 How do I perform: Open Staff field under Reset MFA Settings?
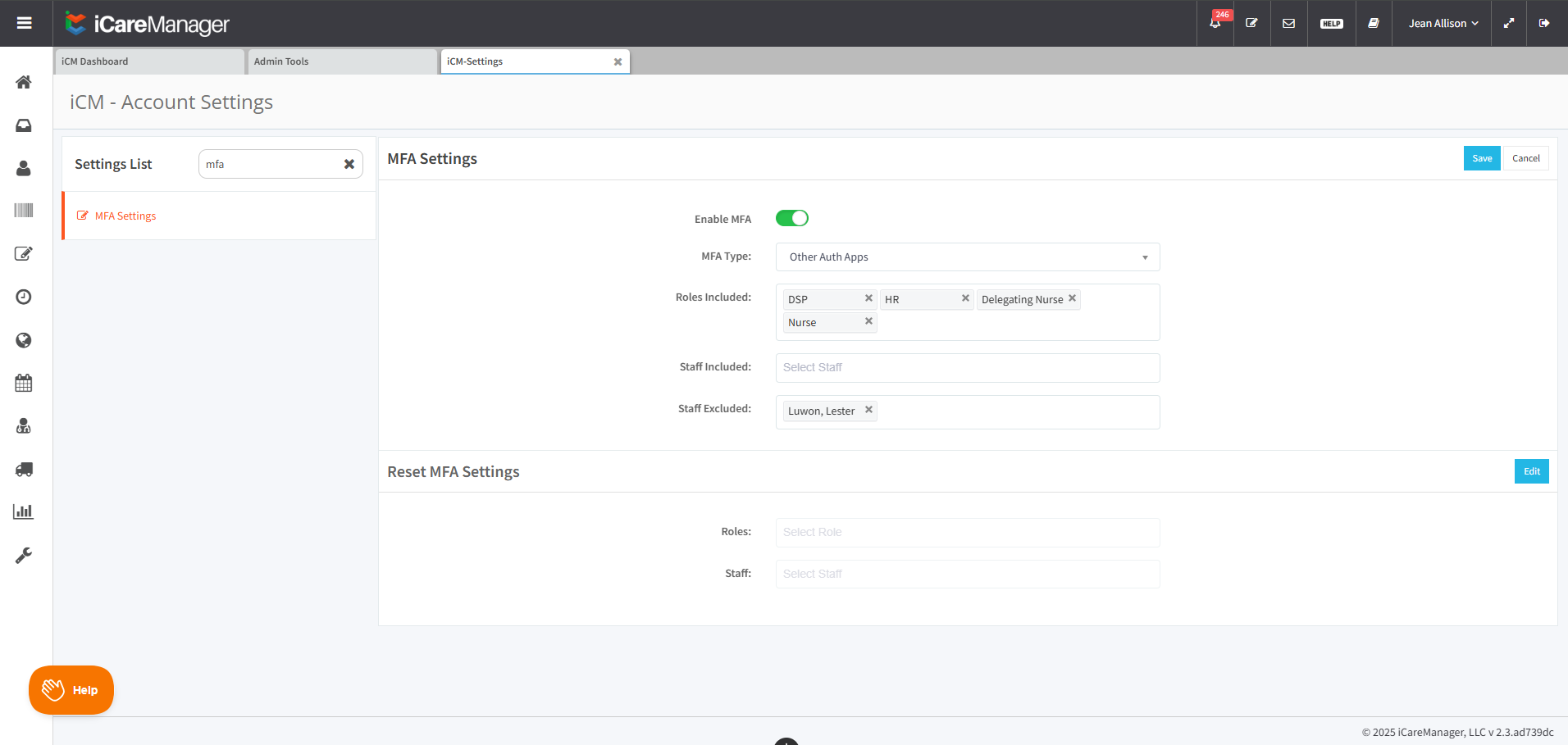(x=968, y=574)
